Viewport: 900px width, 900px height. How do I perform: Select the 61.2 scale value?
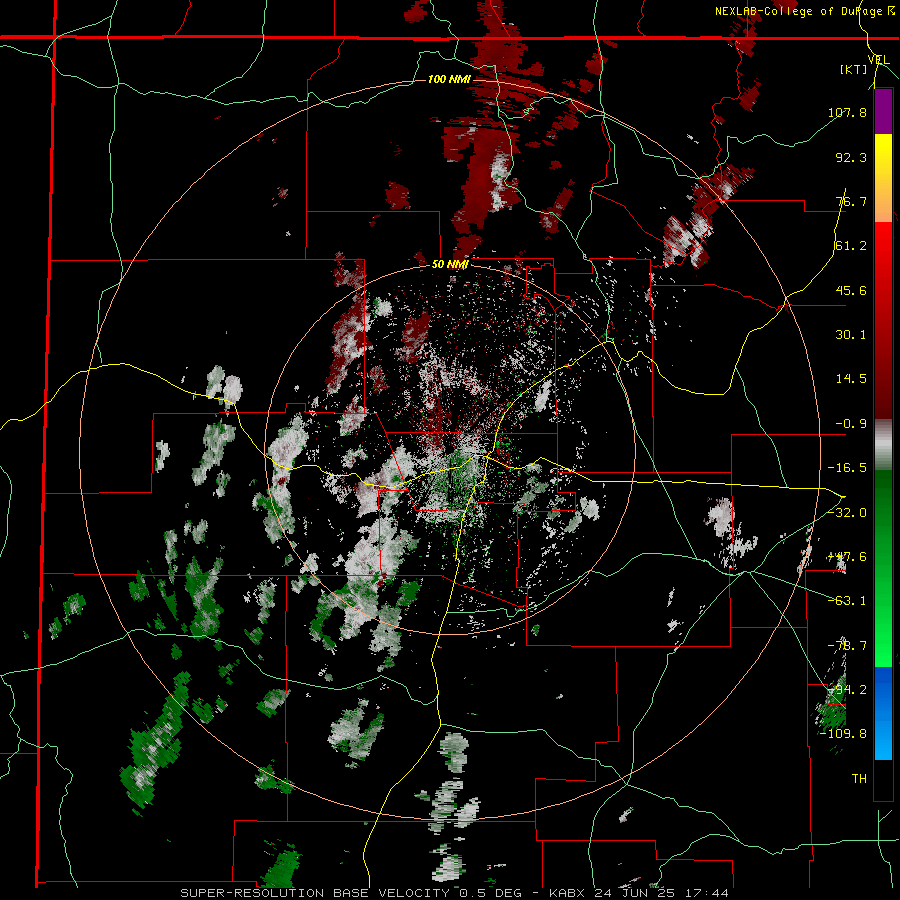851,246
